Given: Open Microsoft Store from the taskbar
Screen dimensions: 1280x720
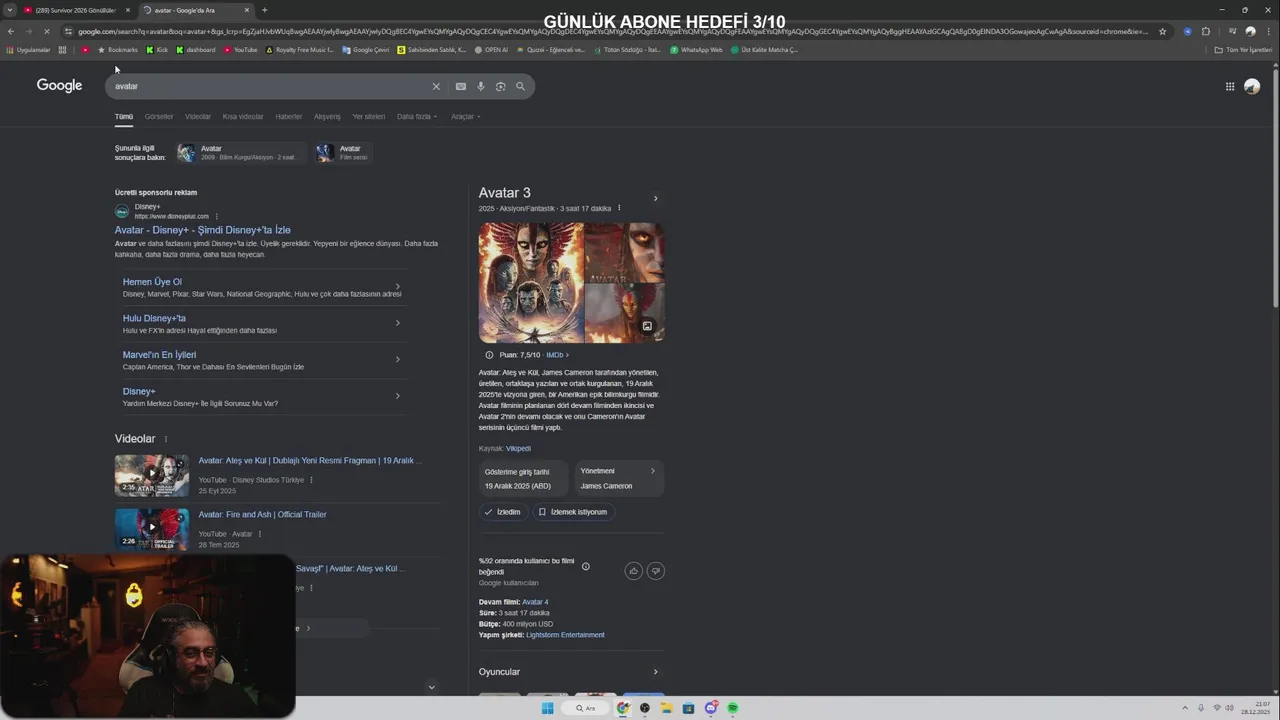Looking at the screenshot, I should click(x=688, y=708).
